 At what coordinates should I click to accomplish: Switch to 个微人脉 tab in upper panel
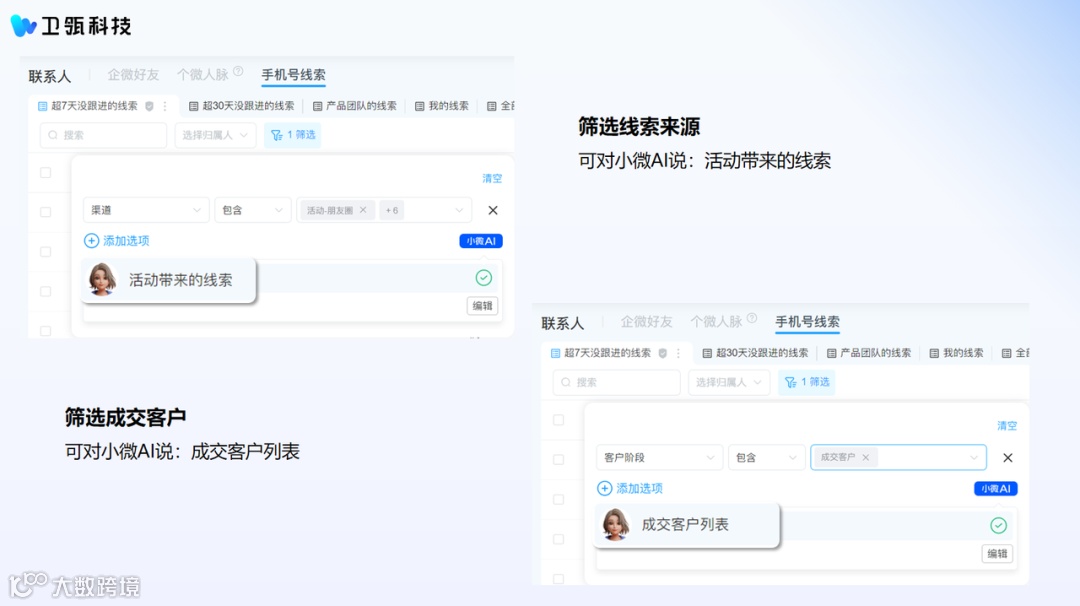coord(202,74)
